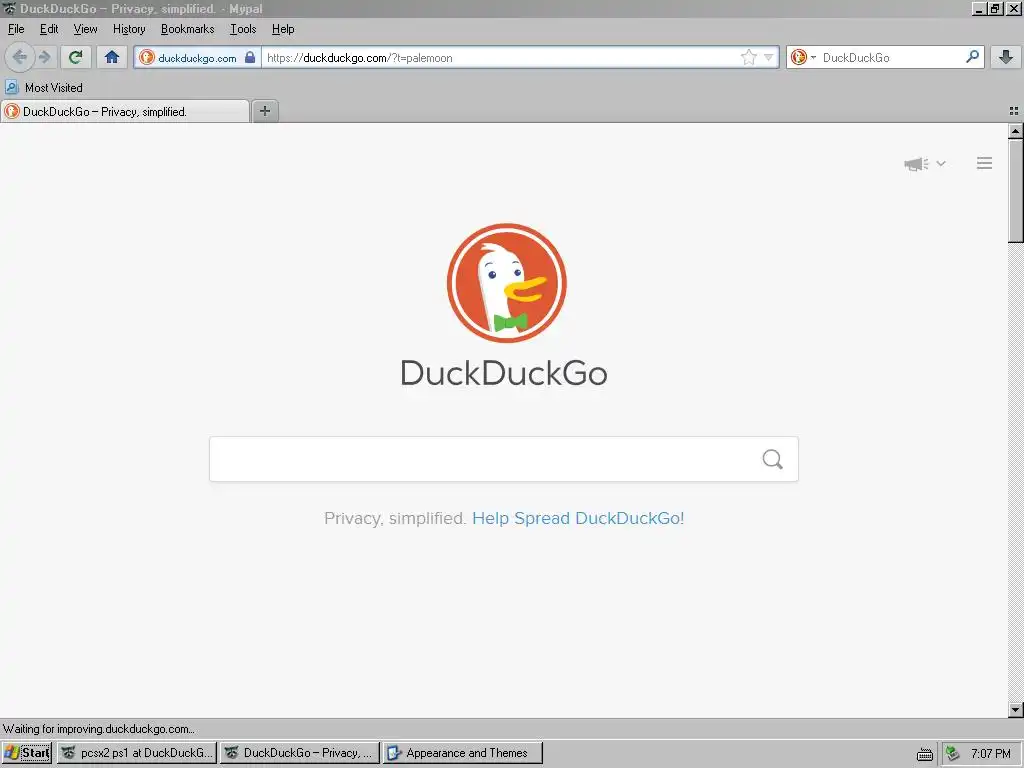Click the padlock security icon in address bar
Image resolution: width=1024 pixels, height=768 pixels.
[x=250, y=57]
